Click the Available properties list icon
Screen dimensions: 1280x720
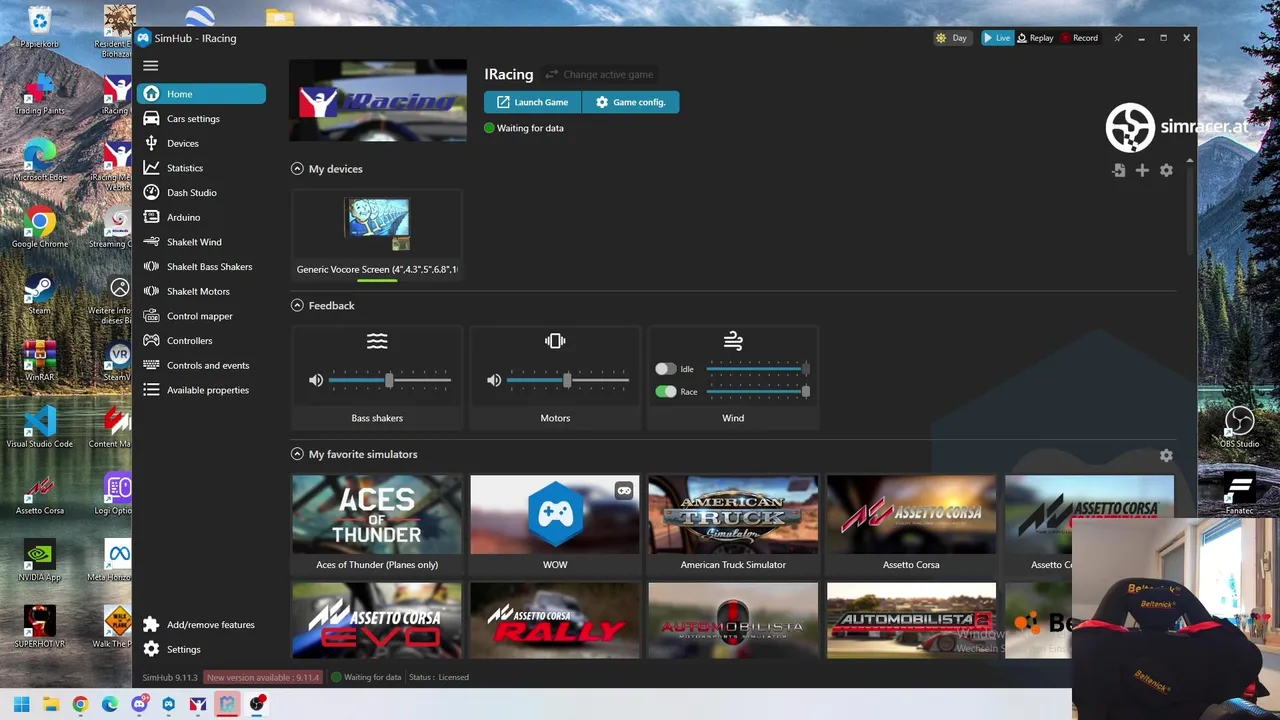[151, 390]
